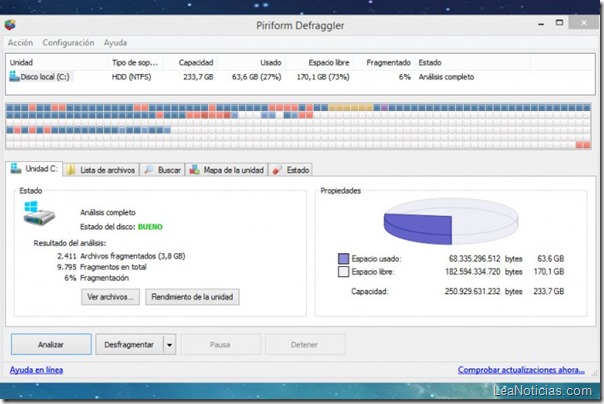
Task: Switch to the Mapa de la unidad tab
Action: 226,170
